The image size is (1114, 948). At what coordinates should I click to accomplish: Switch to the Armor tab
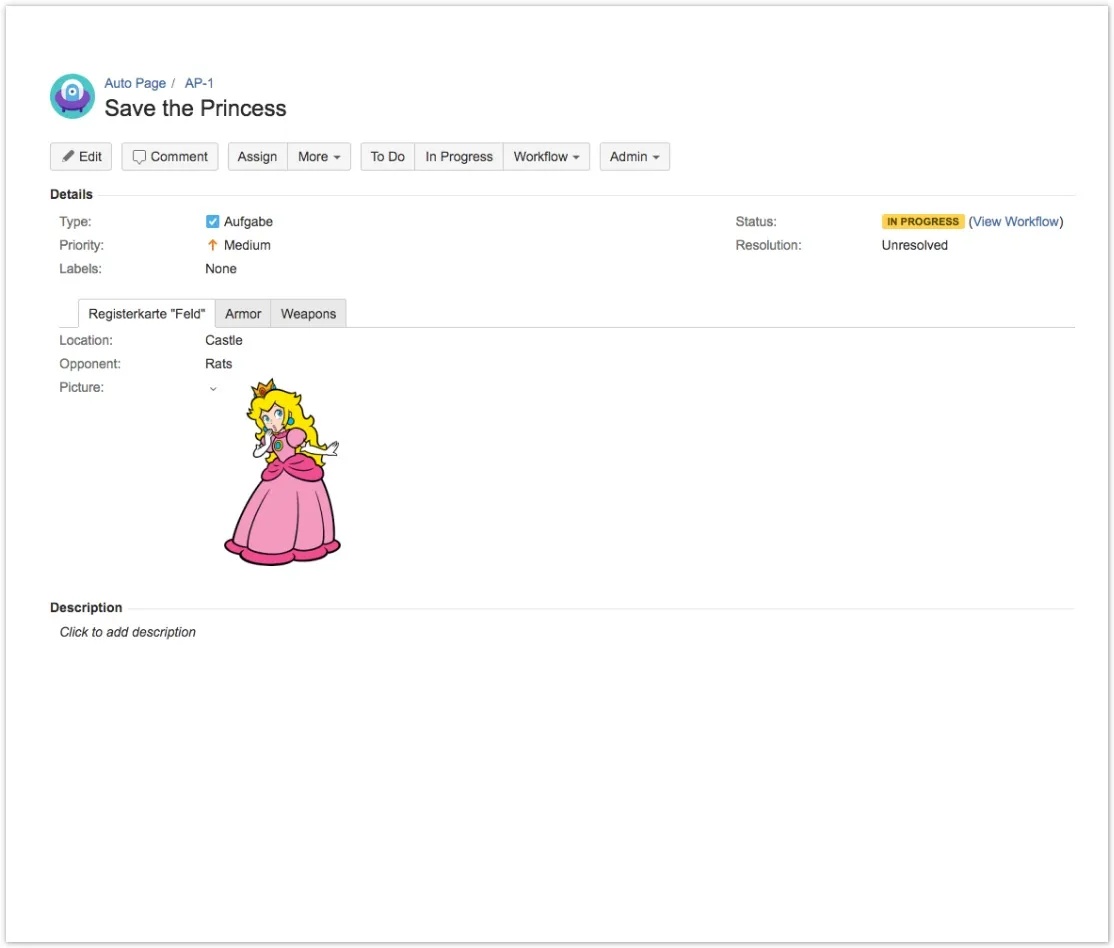(x=243, y=314)
